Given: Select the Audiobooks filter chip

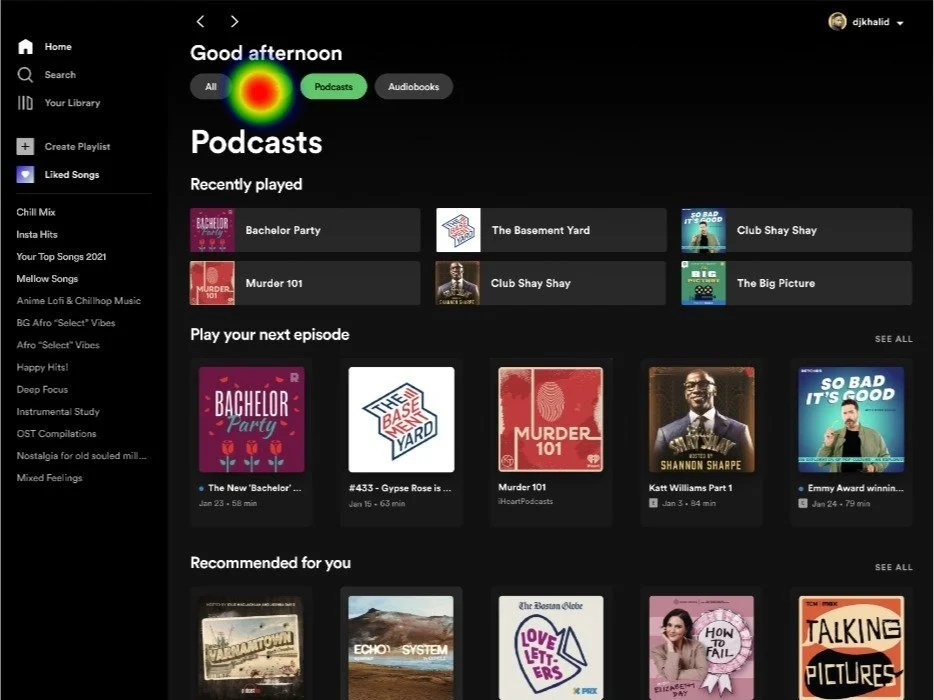Looking at the screenshot, I should tap(413, 87).
